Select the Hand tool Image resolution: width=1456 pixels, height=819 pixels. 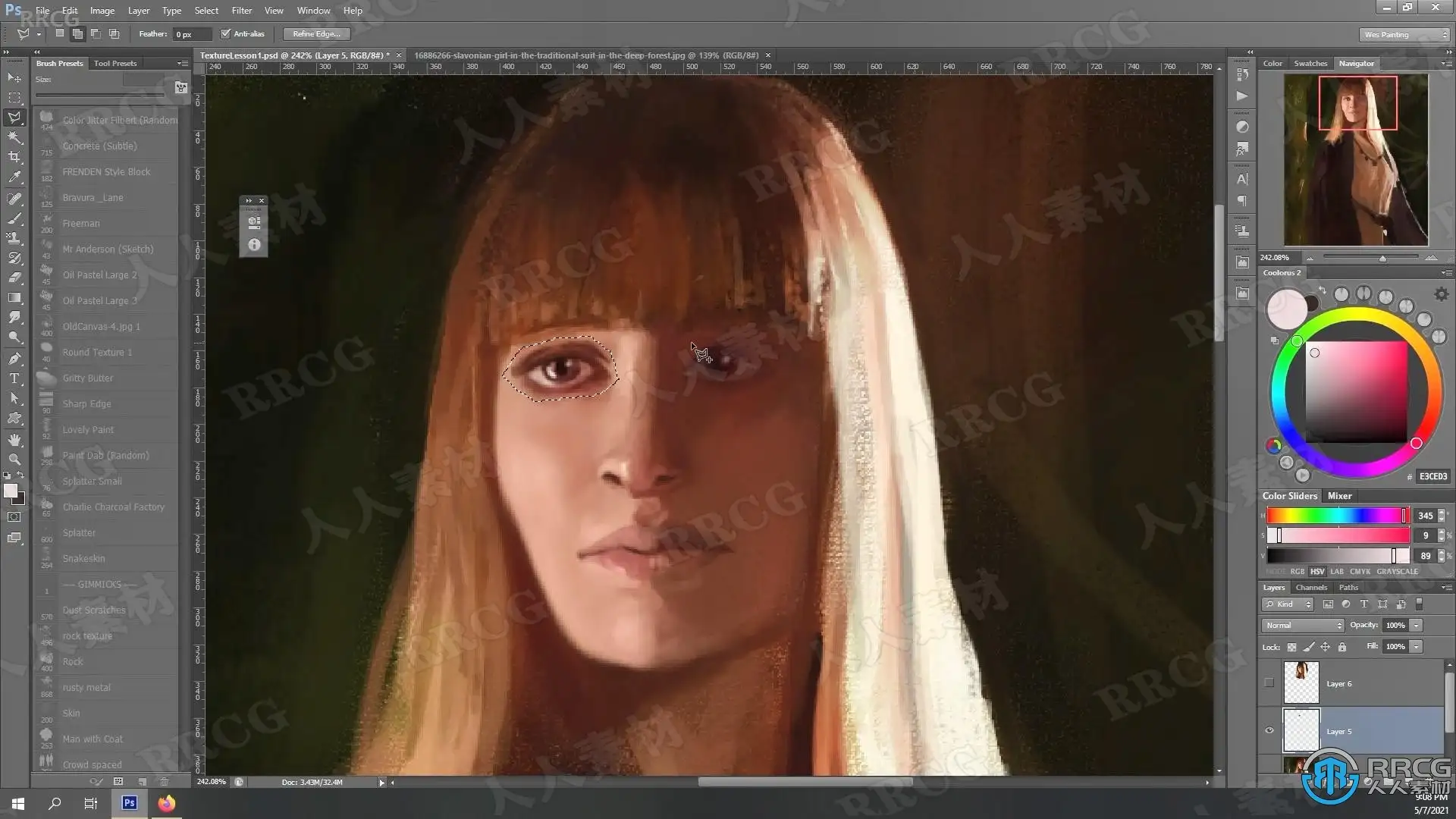click(14, 440)
